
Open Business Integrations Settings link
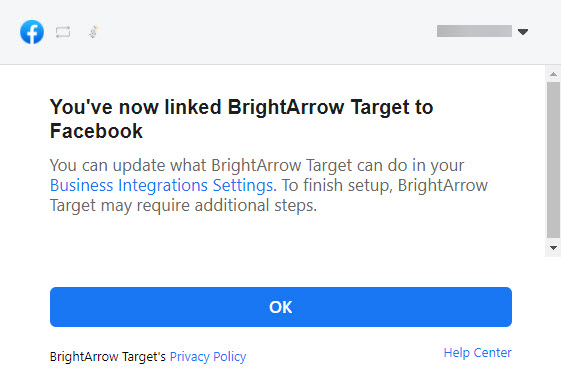pyautogui.click(x=163, y=185)
